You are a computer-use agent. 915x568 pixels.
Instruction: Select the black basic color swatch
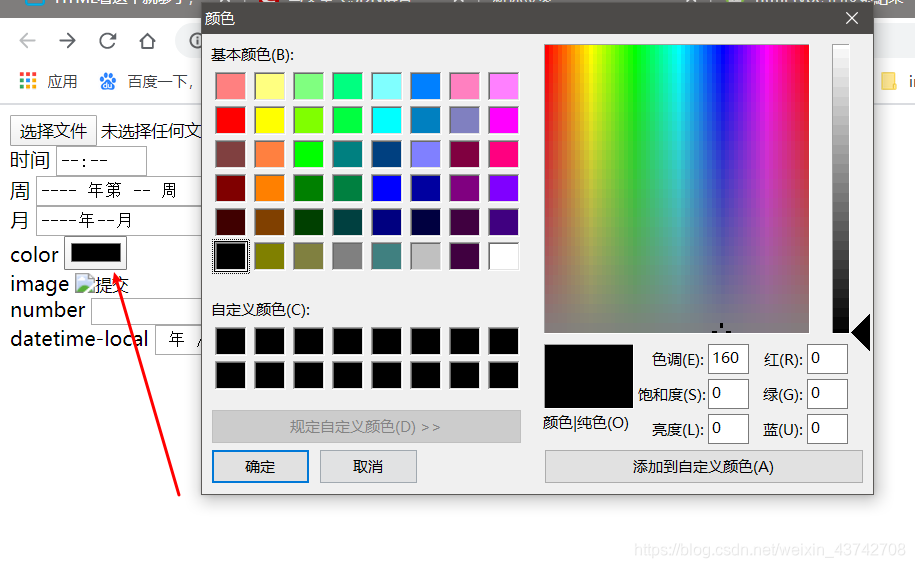coord(231,256)
